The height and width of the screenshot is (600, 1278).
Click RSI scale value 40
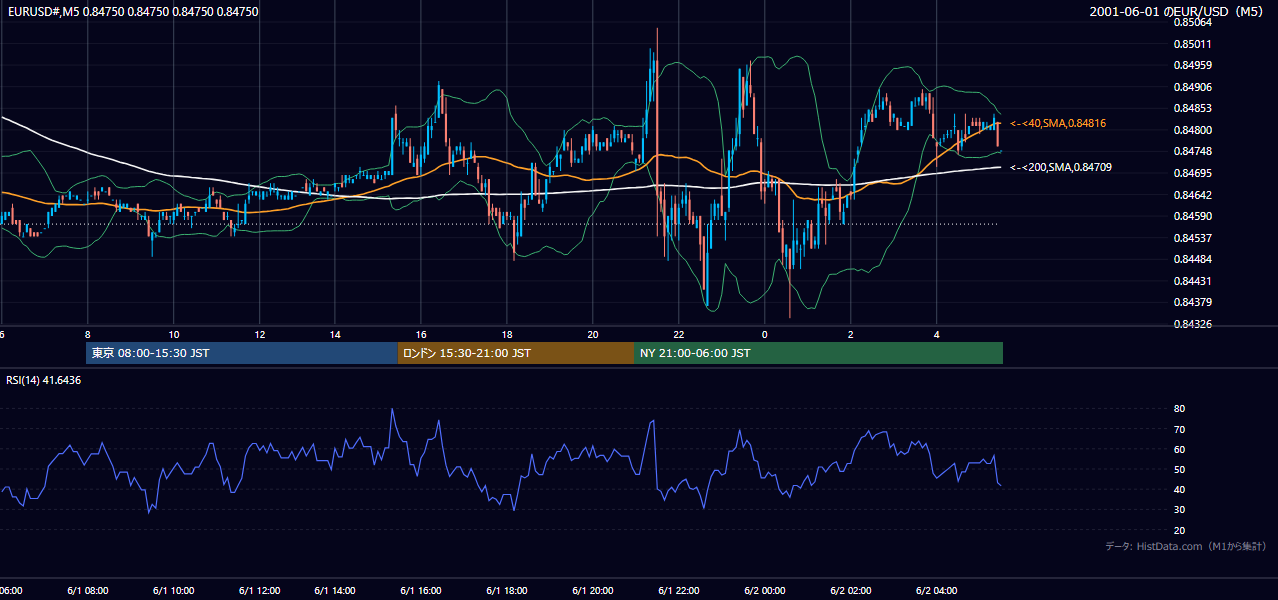click(1179, 489)
